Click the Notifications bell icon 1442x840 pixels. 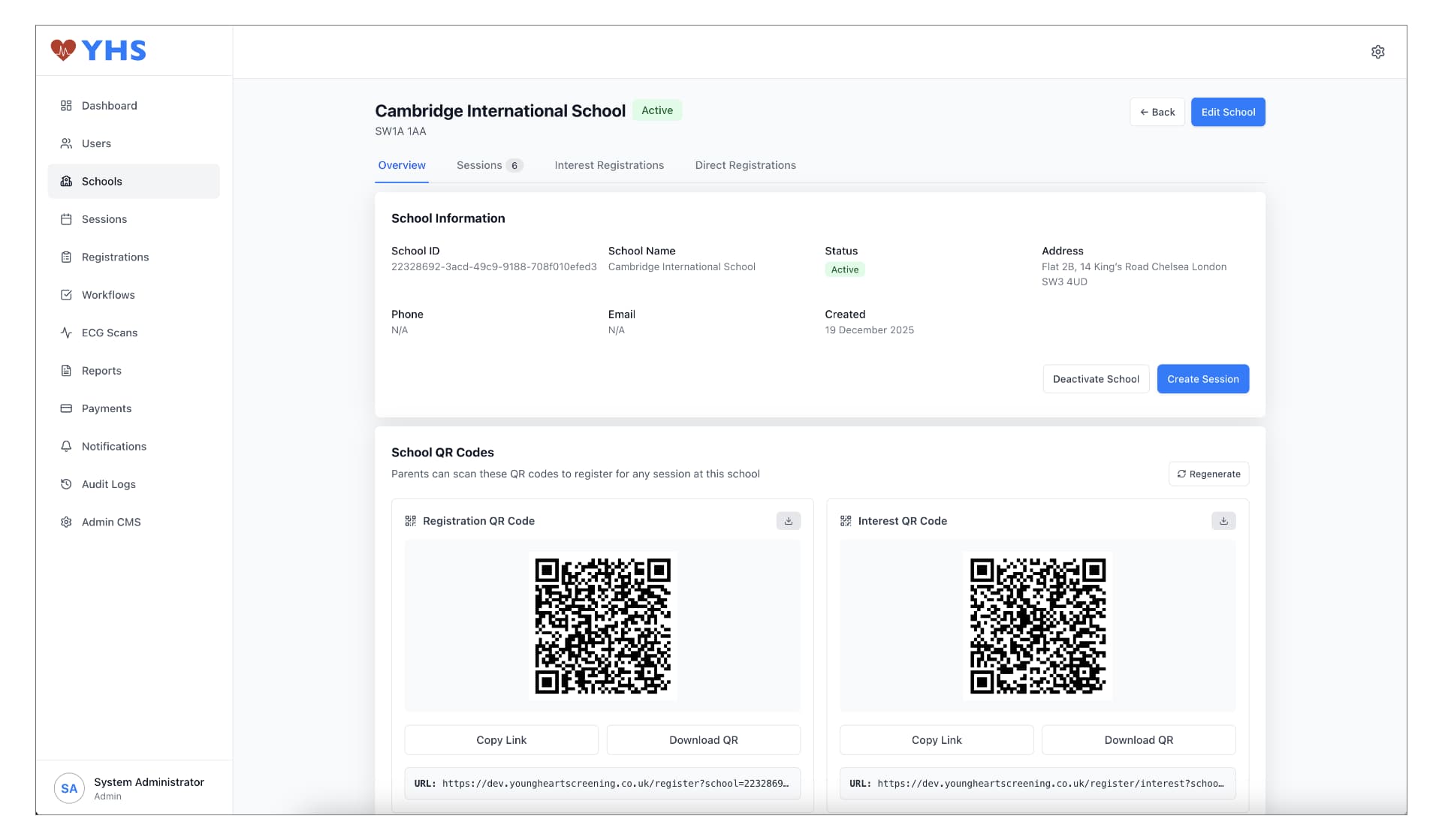coord(66,447)
